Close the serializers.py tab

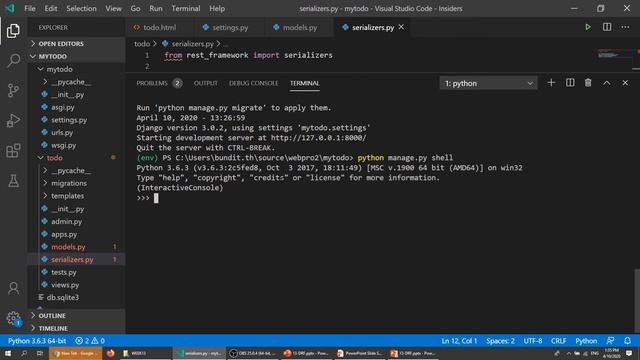[401, 27]
